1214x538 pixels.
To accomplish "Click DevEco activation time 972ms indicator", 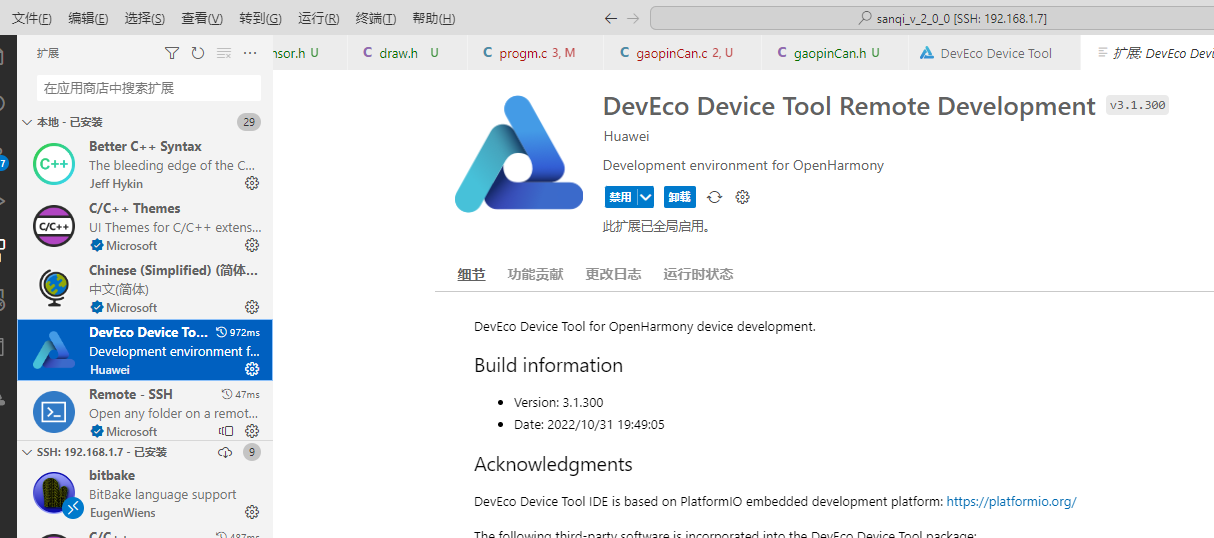I will coord(237,332).
